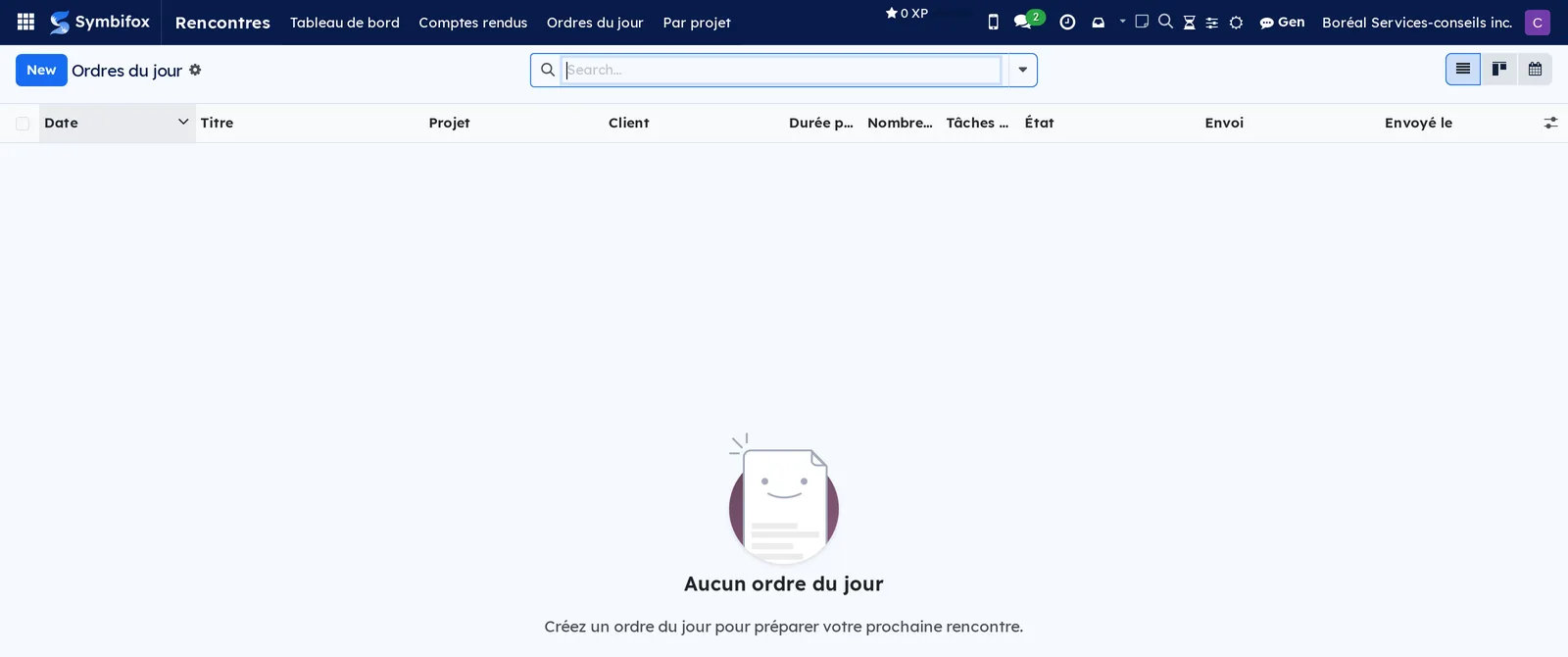This screenshot has height=657, width=1568.
Task: Open Comptes rendus menu
Action: point(473,23)
